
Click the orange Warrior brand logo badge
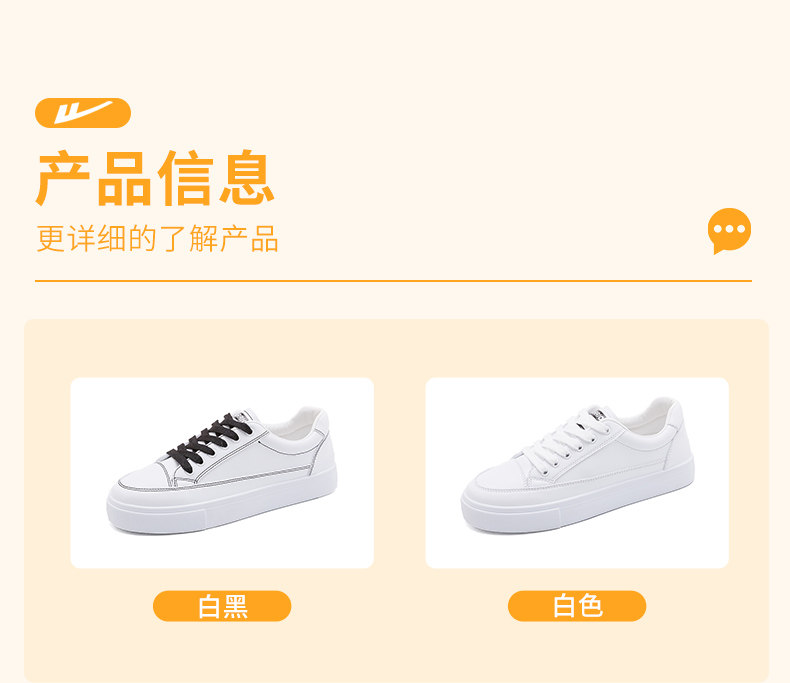coord(83,113)
